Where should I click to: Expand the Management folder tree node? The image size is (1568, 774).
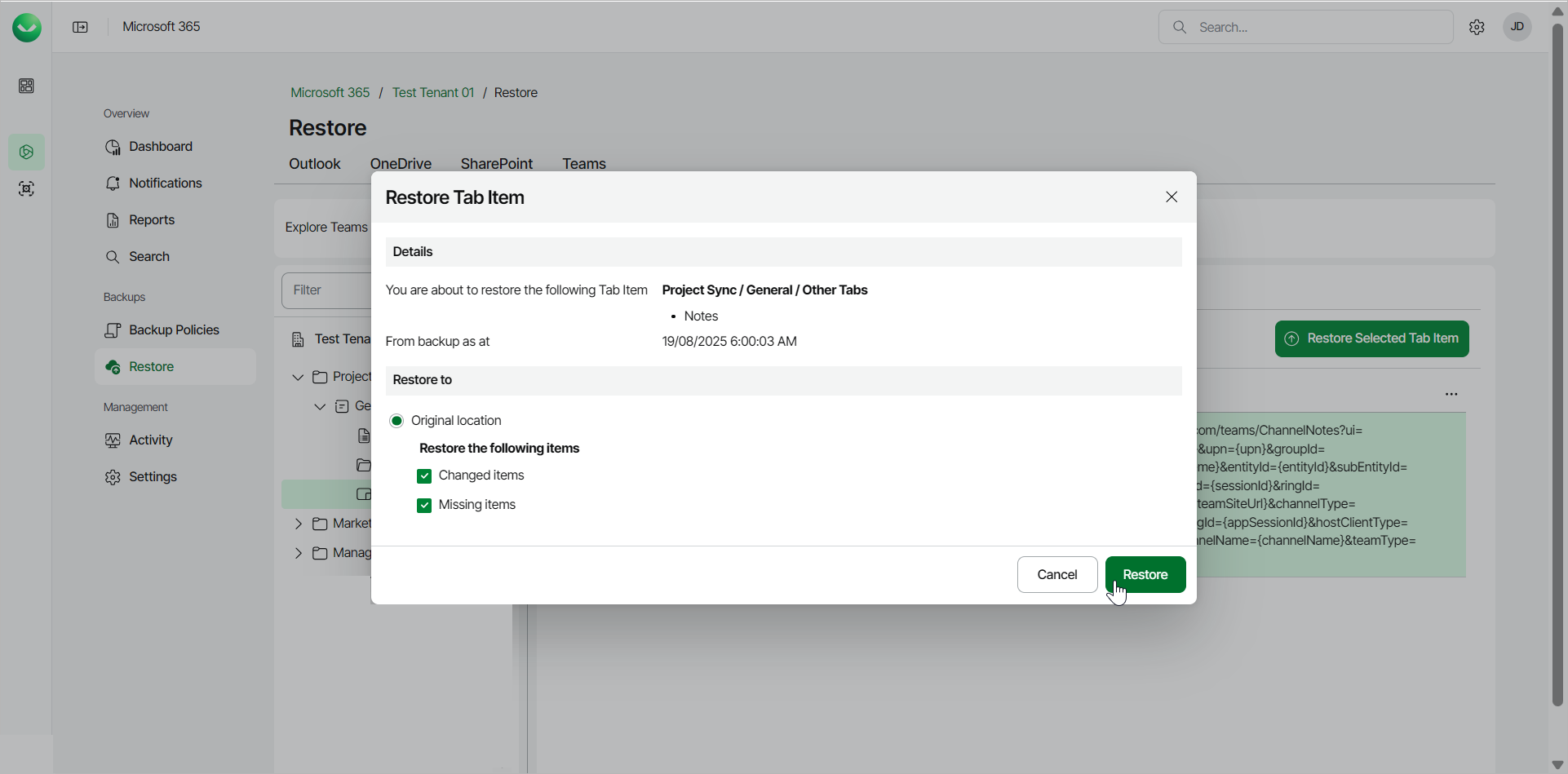(x=298, y=553)
